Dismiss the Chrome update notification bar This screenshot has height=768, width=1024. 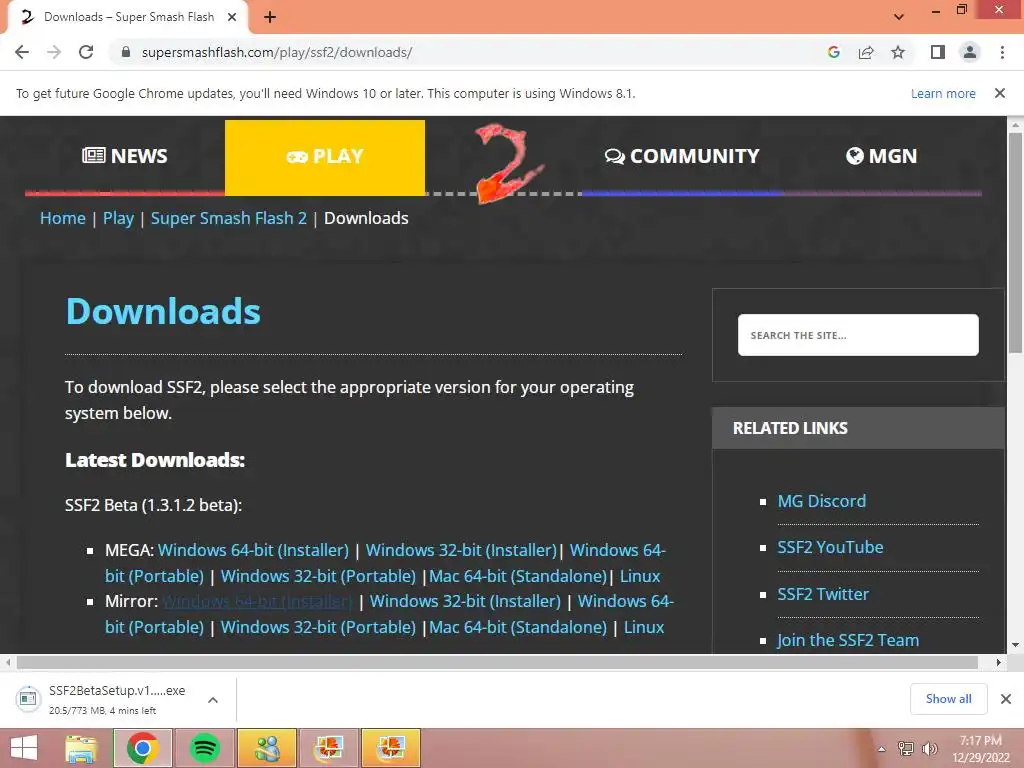1000,93
